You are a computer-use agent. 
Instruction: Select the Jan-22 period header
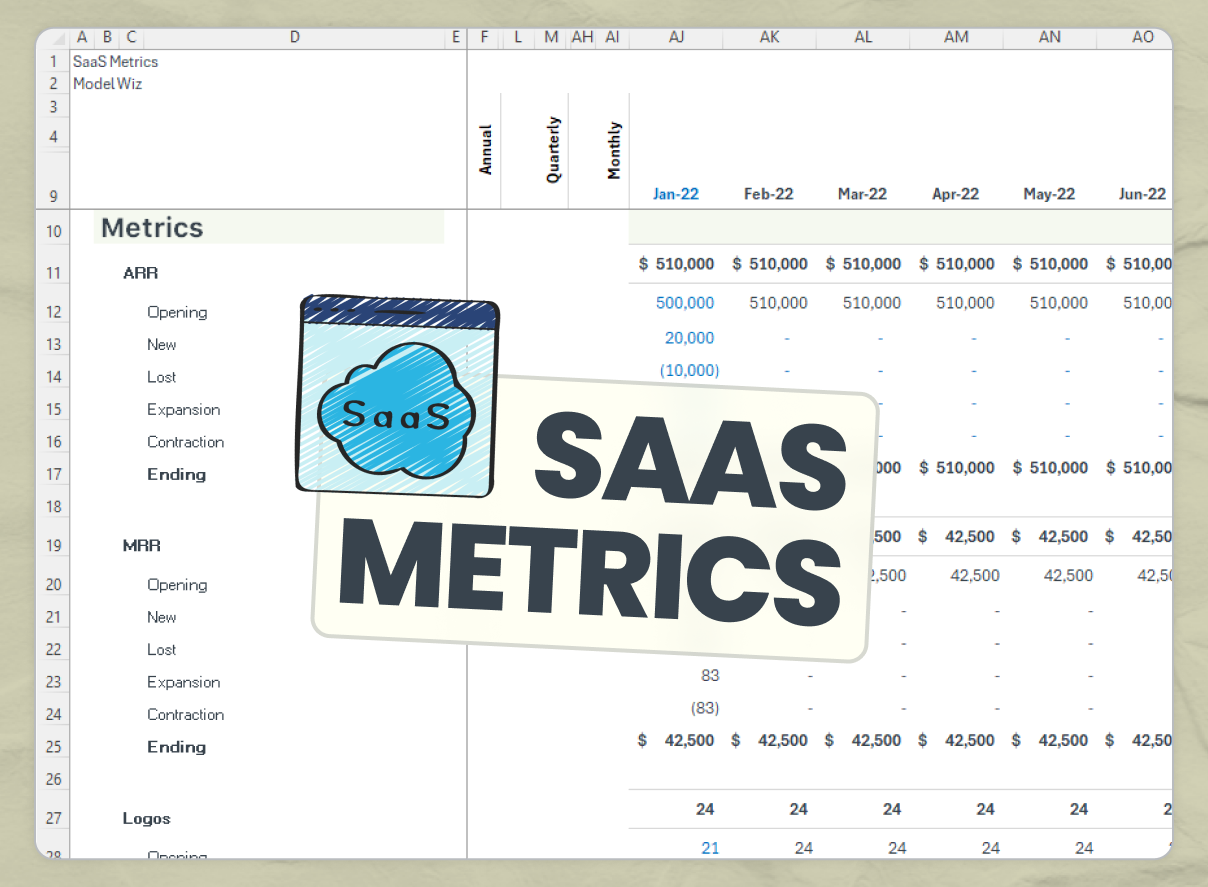pyautogui.click(x=676, y=193)
